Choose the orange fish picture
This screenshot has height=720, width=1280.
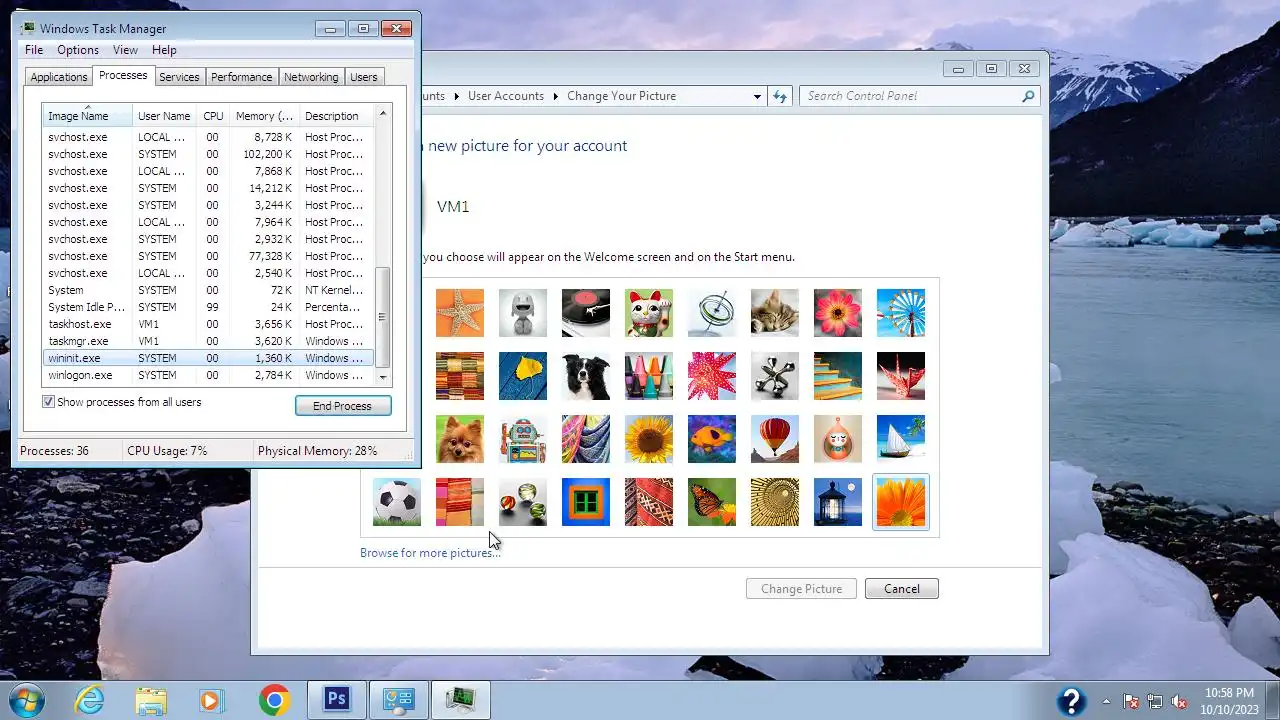coord(712,439)
